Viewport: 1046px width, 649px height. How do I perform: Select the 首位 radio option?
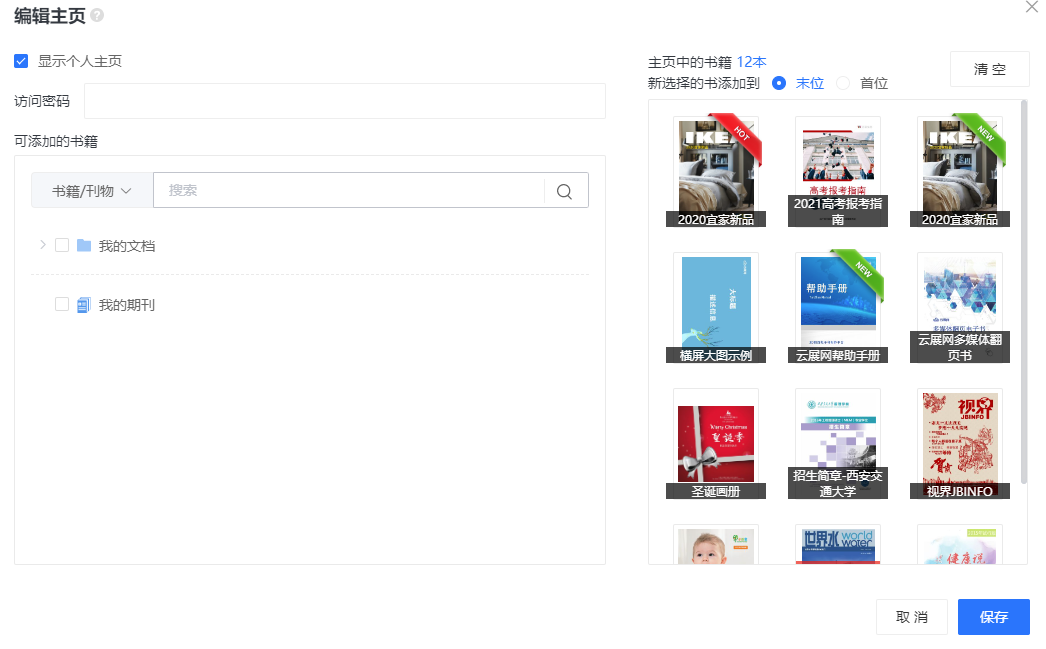click(x=843, y=83)
